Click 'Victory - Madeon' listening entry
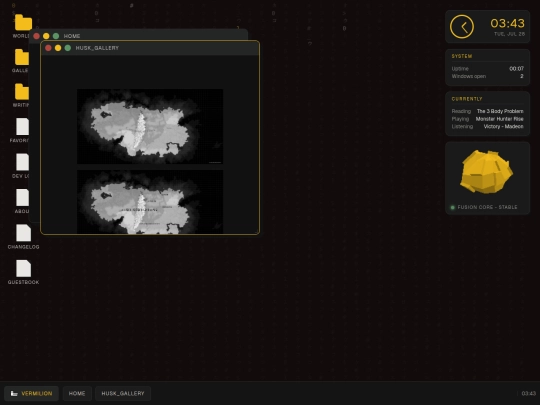The image size is (540, 405). [x=503, y=126]
